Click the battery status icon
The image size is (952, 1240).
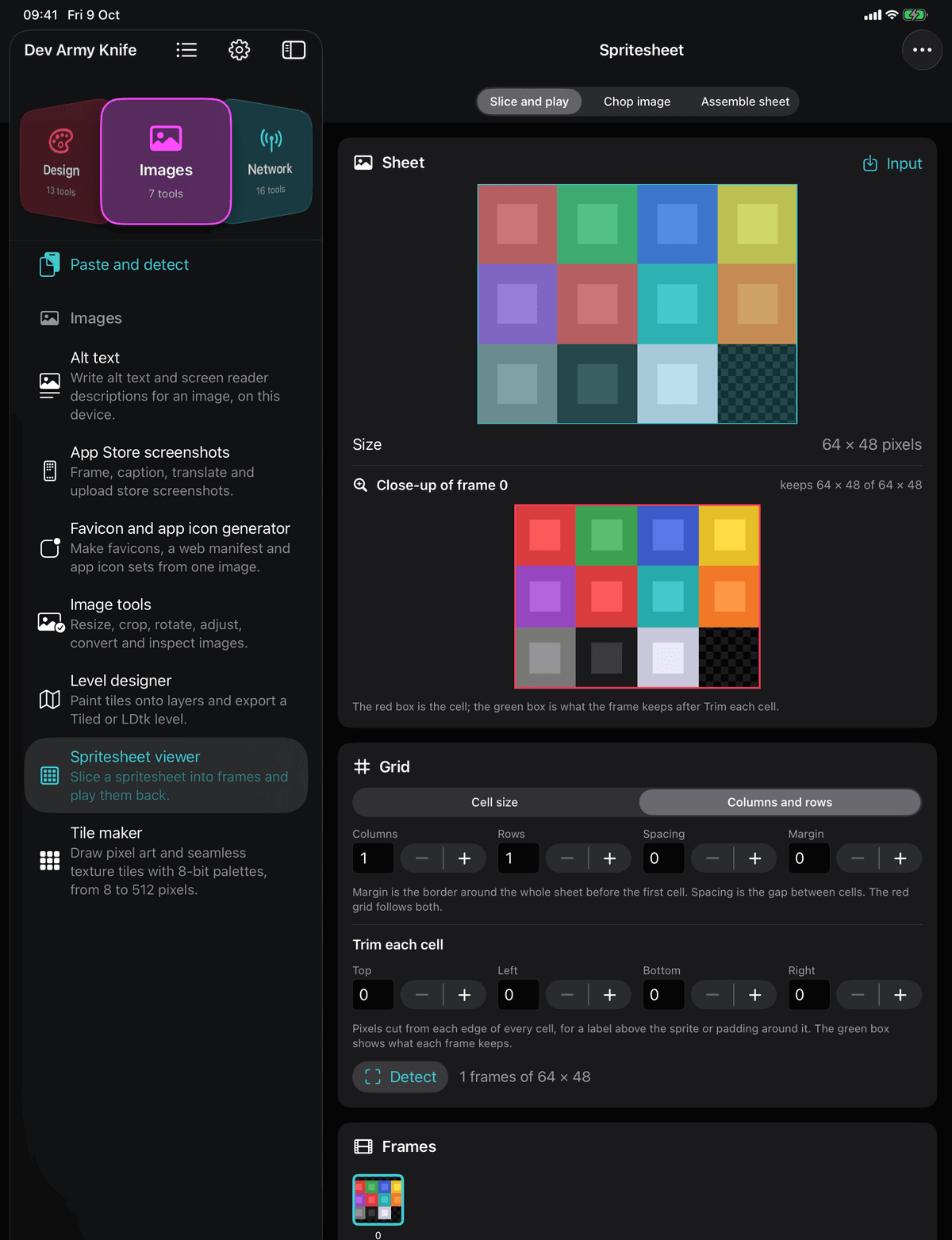click(x=915, y=15)
